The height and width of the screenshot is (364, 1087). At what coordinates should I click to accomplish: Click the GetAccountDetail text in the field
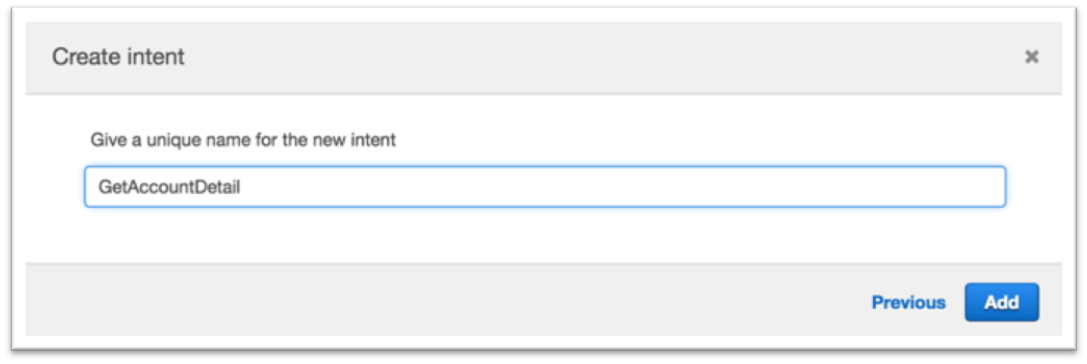tap(169, 187)
